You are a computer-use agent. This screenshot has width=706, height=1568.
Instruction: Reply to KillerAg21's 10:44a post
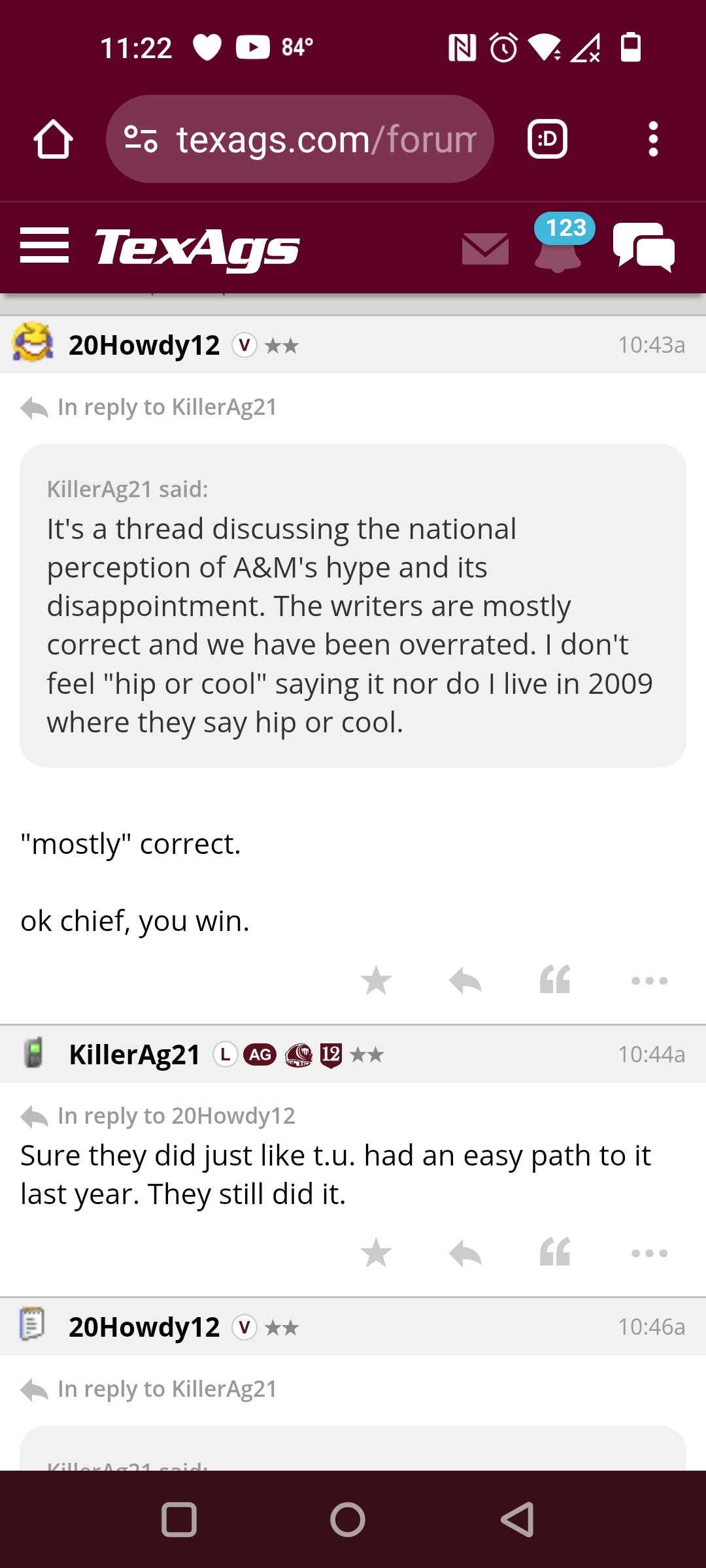pyautogui.click(x=465, y=1252)
